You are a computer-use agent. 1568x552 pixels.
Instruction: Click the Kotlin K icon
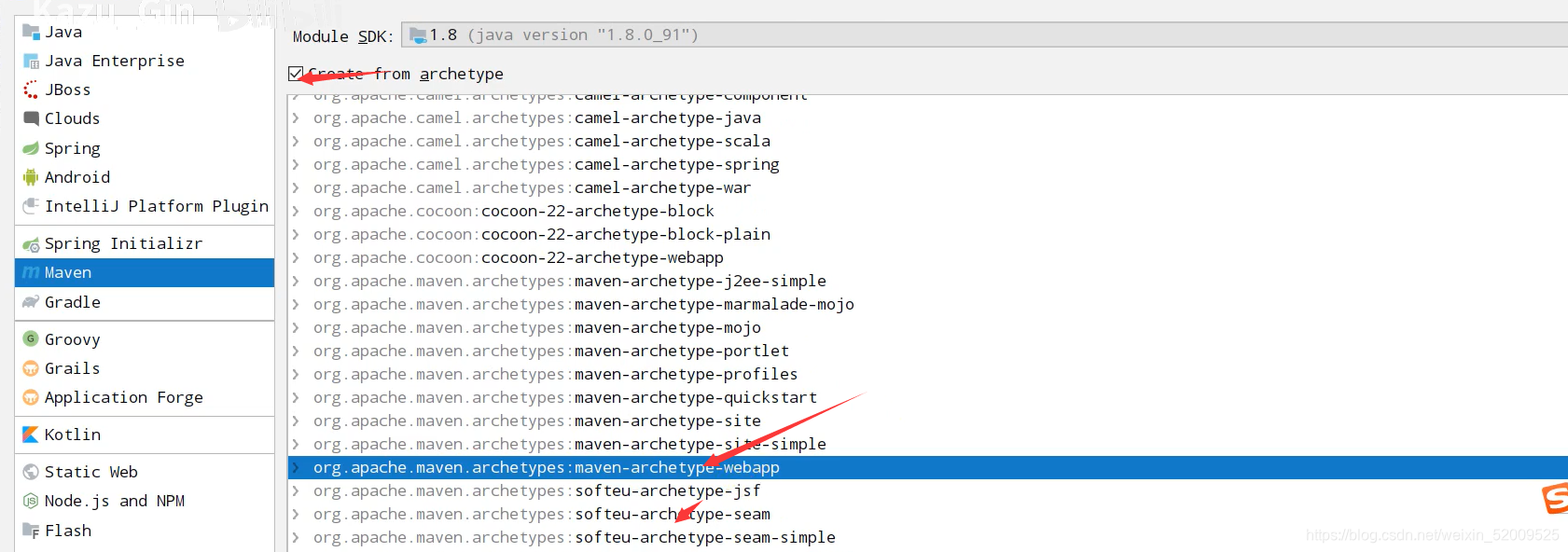click(31, 435)
